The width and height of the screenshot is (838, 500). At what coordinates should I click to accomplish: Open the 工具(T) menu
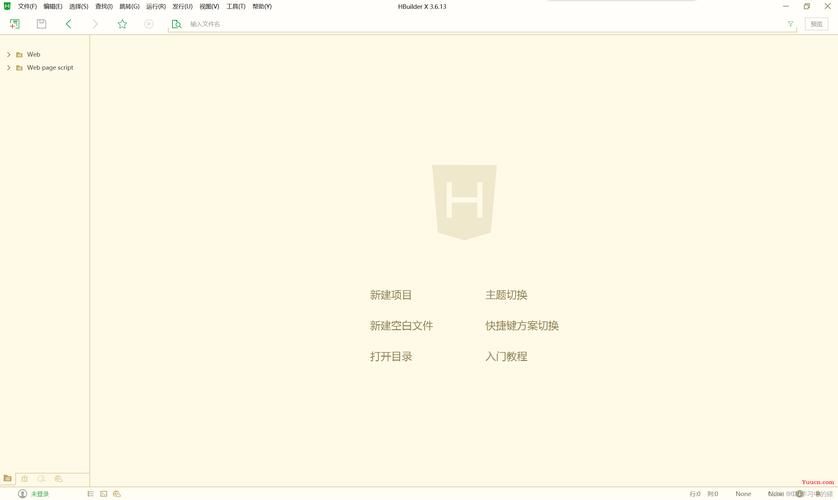click(236, 6)
